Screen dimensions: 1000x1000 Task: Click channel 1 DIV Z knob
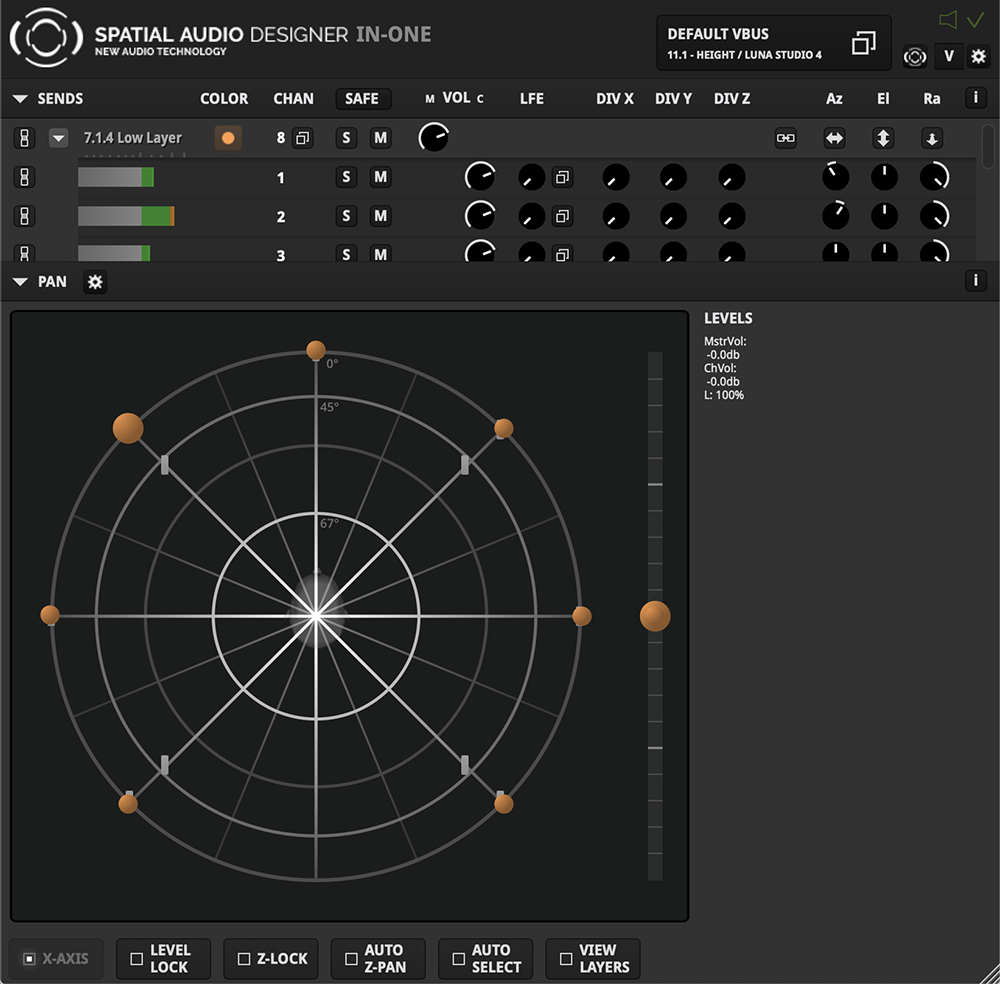[x=732, y=177]
